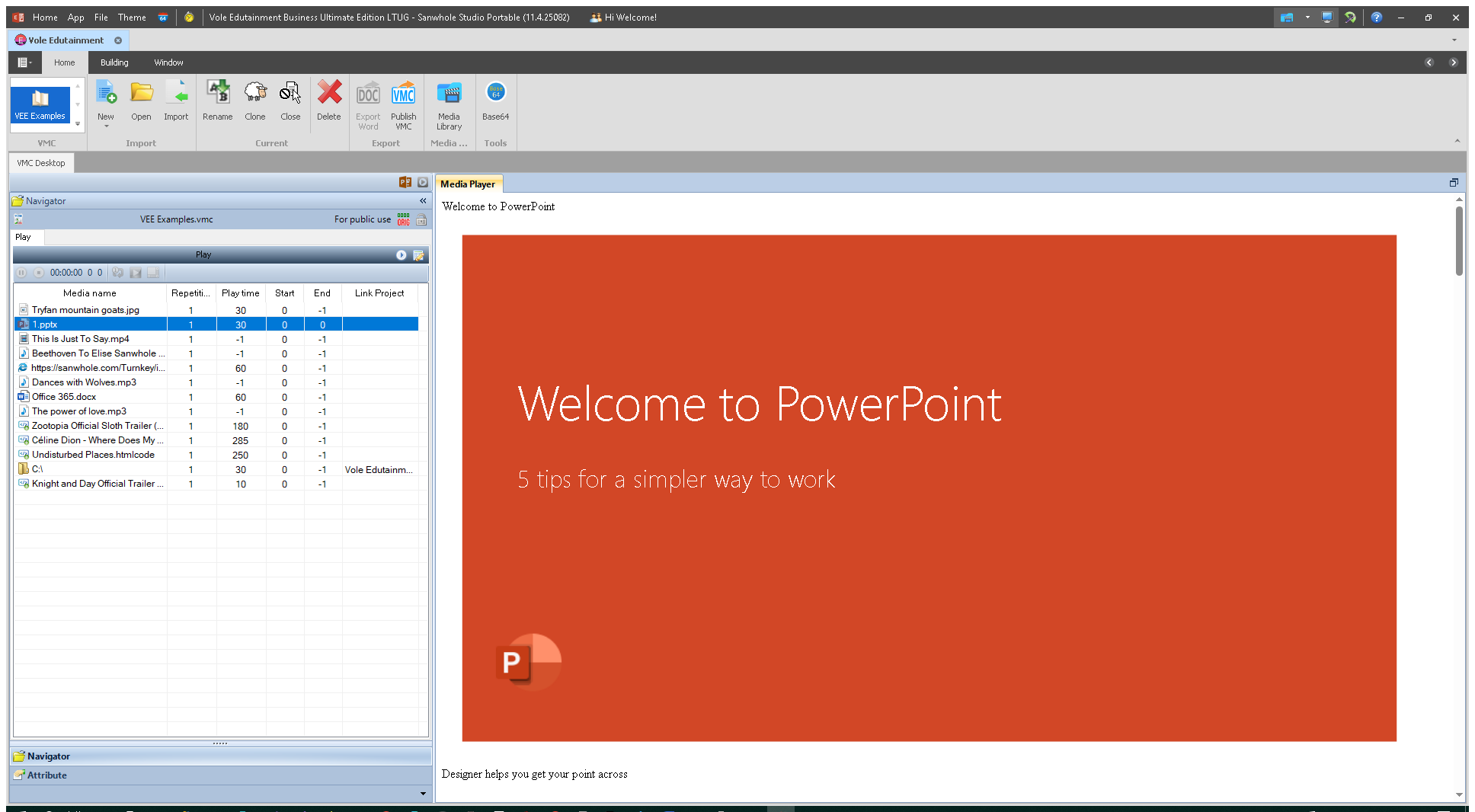The width and height of the screenshot is (1475, 812).
Task: Click the stop button in player bar
Action: coord(38,273)
